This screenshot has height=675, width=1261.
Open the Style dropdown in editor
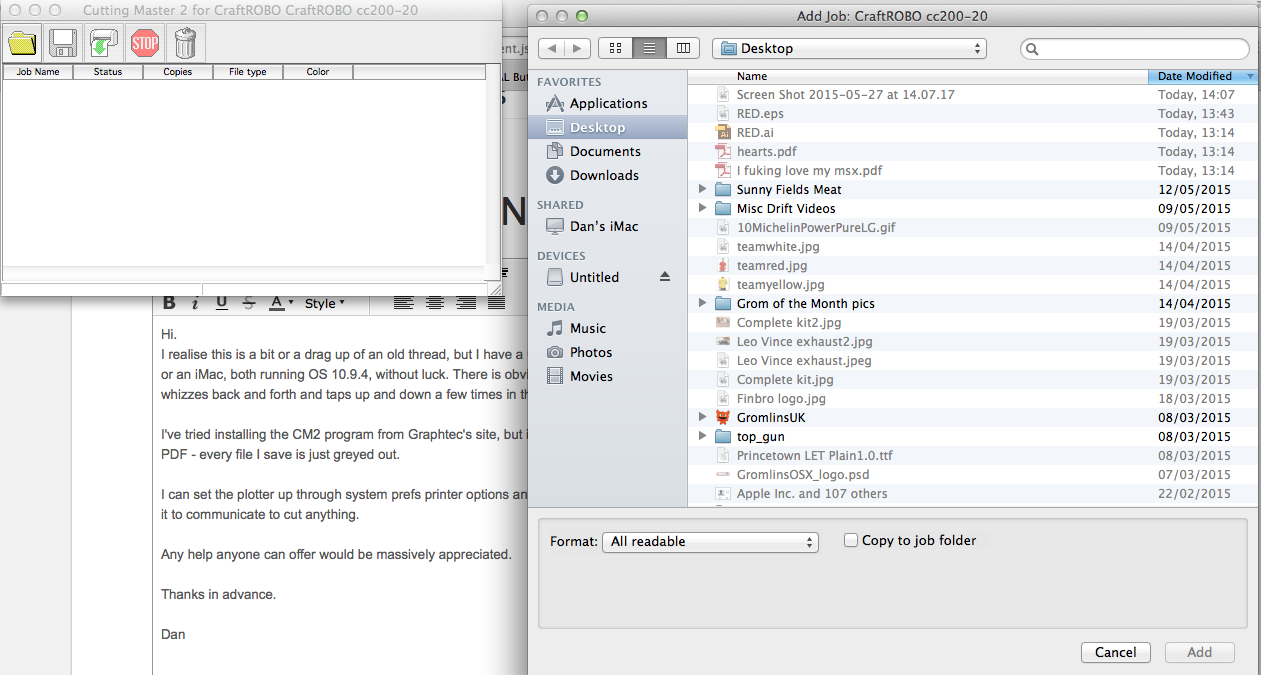click(325, 303)
